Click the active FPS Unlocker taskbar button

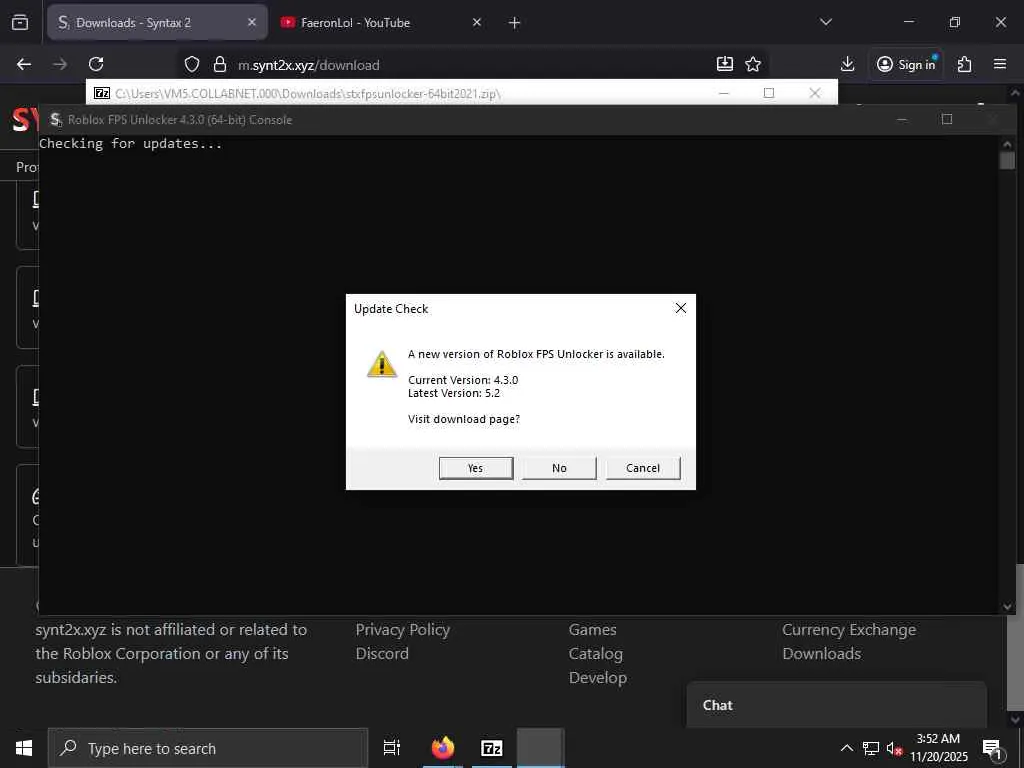click(540, 748)
